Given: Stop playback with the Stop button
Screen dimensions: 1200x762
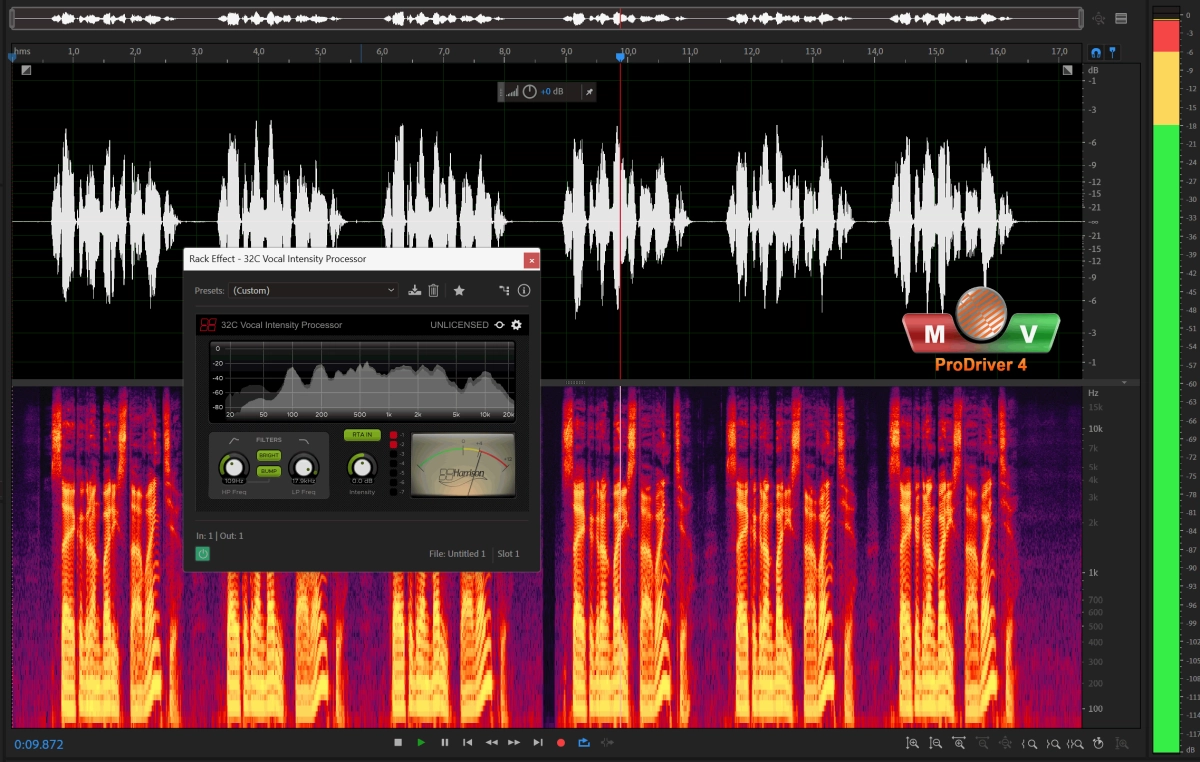Looking at the screenshot, I should [398, 743].
